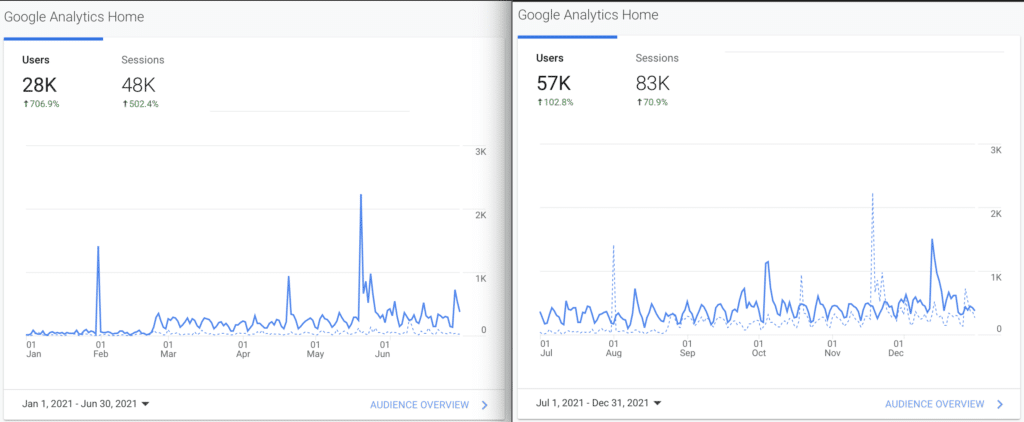Open the Jul 1, 2021 - Dec 31, 2021 date range dropdown

coord(598,403)
